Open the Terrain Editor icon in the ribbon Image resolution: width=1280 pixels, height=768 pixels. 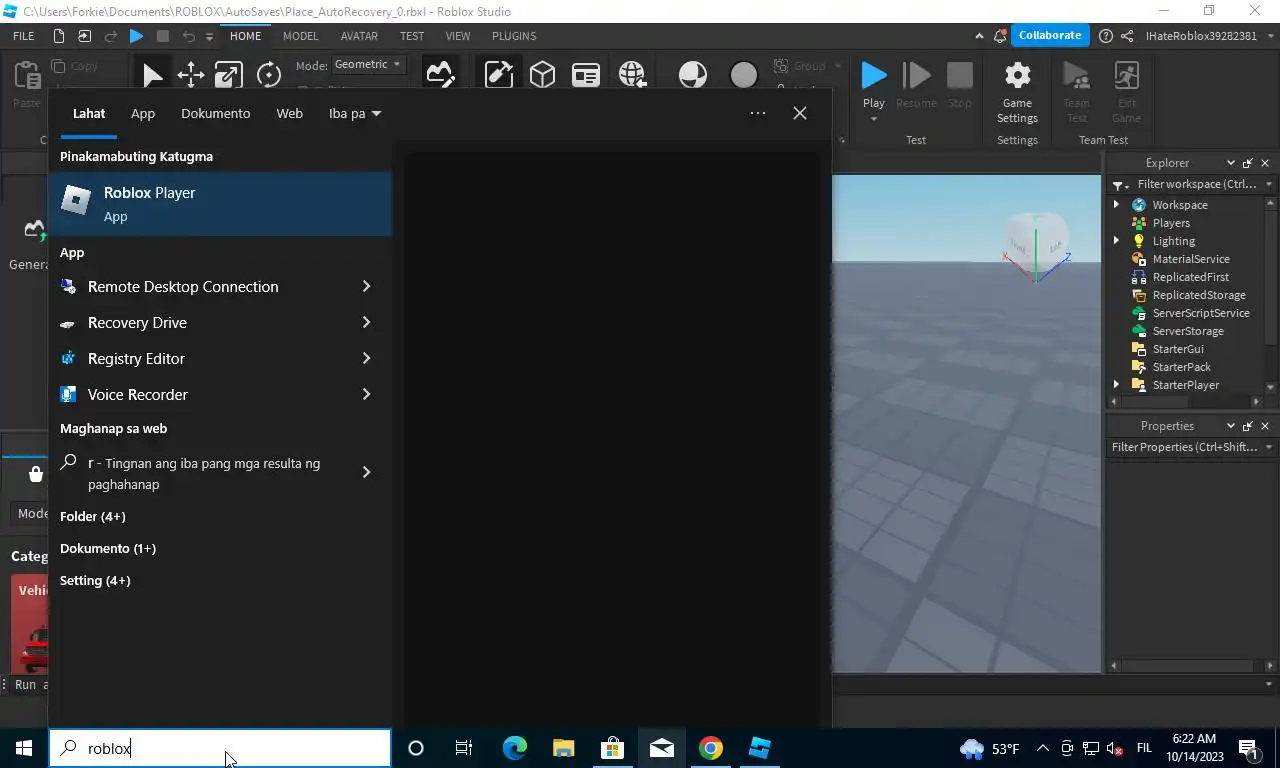point(440,75)
